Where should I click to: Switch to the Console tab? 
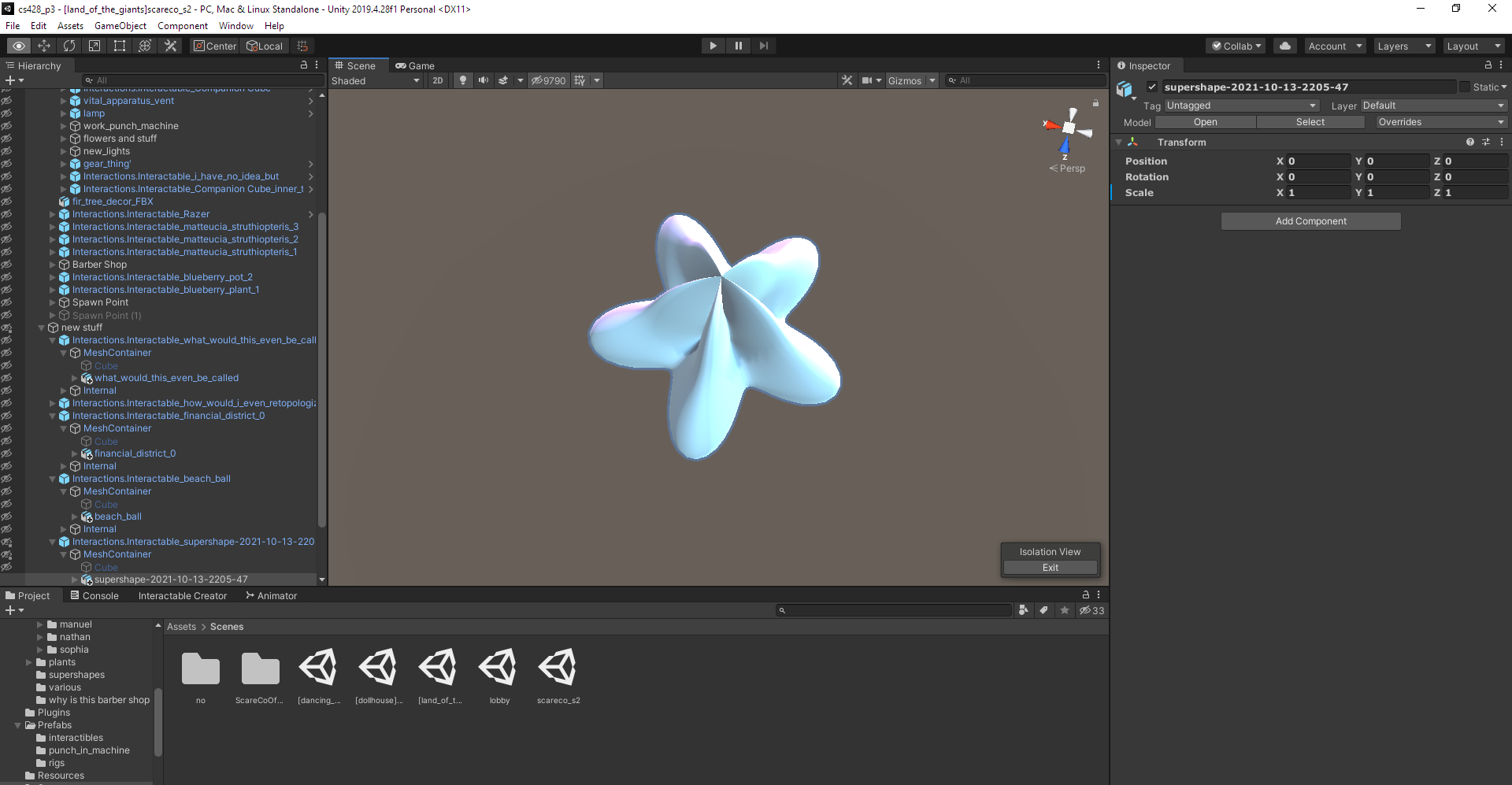point(94,596)
